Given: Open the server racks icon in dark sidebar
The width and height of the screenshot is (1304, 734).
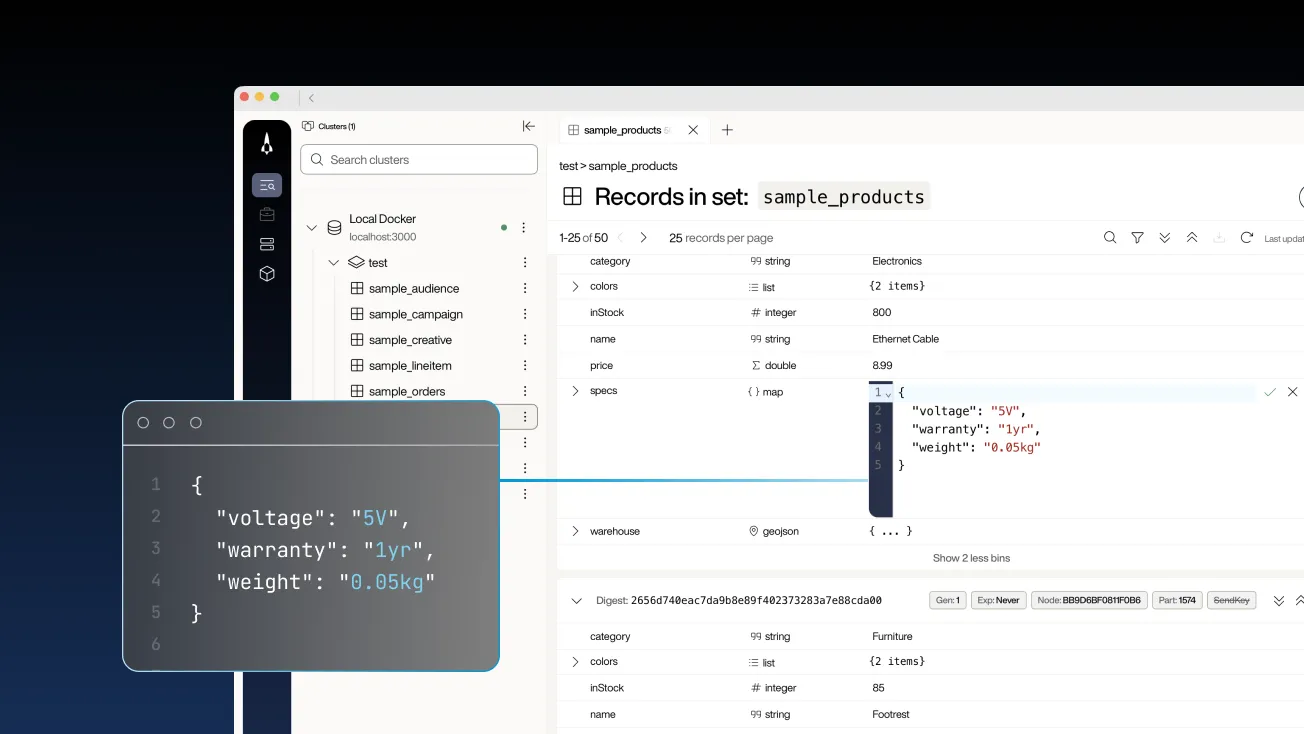Looking at the screenshot, I should (x=266, y=243).
